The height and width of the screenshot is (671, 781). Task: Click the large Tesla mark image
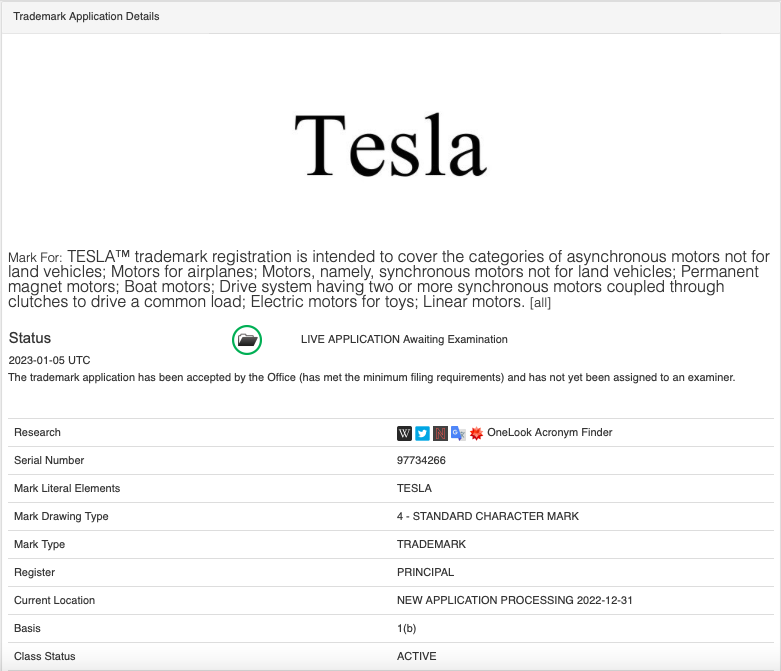[390, 145]
